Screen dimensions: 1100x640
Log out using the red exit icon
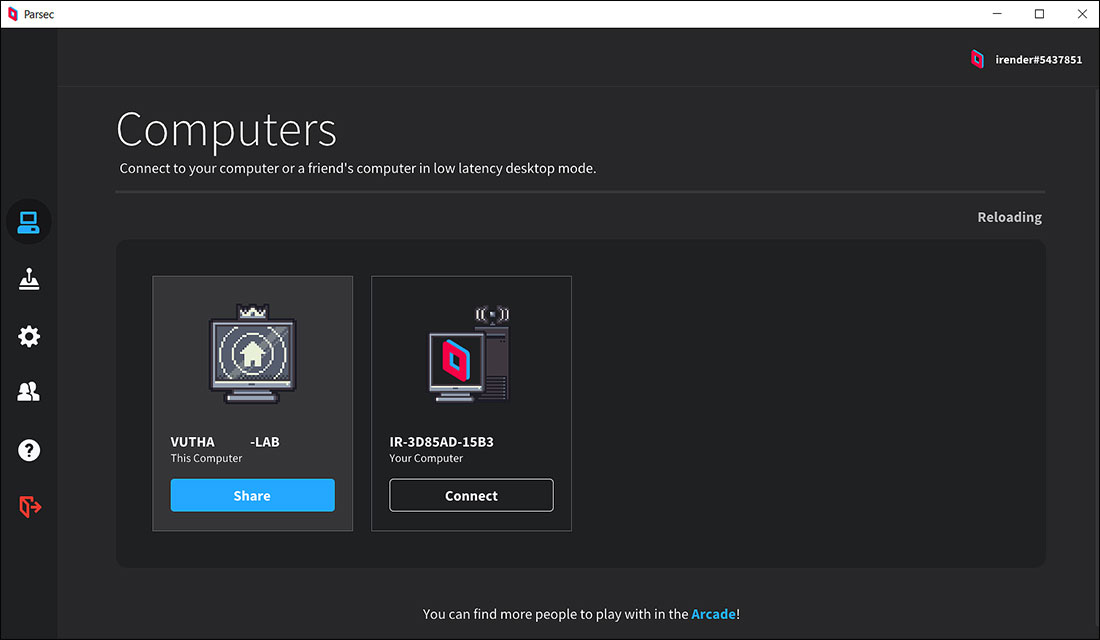(x=29, y=506)
